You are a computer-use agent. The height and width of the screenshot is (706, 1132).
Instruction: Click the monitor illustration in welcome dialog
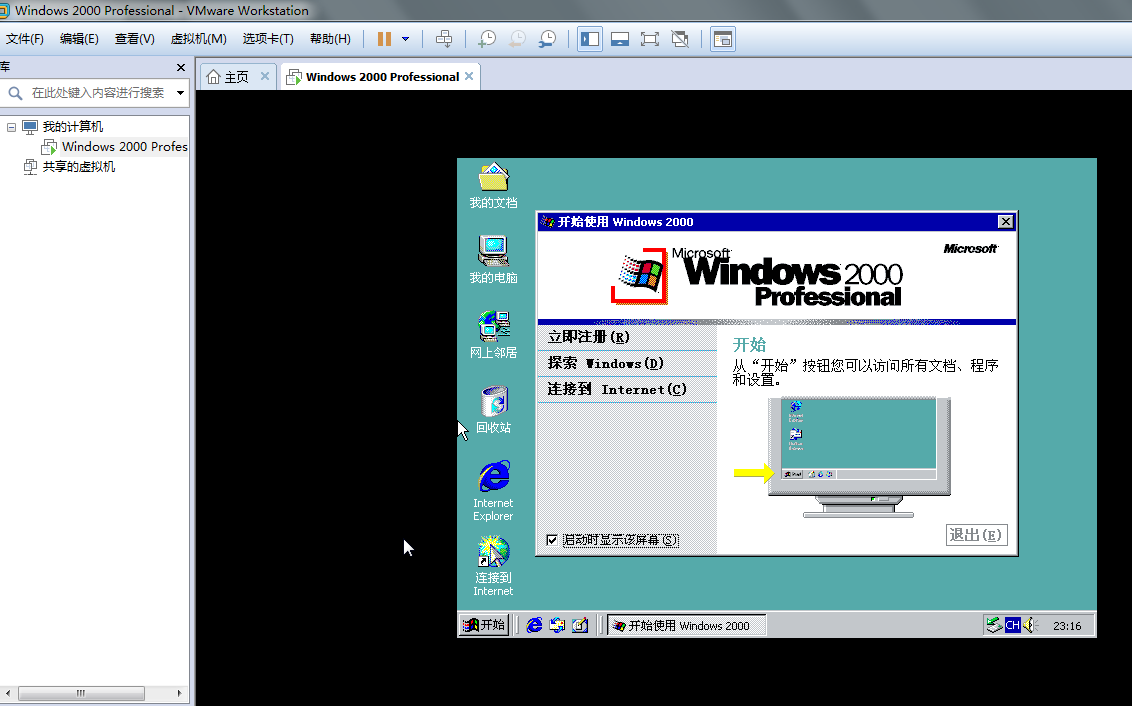[x=858, y=457]
